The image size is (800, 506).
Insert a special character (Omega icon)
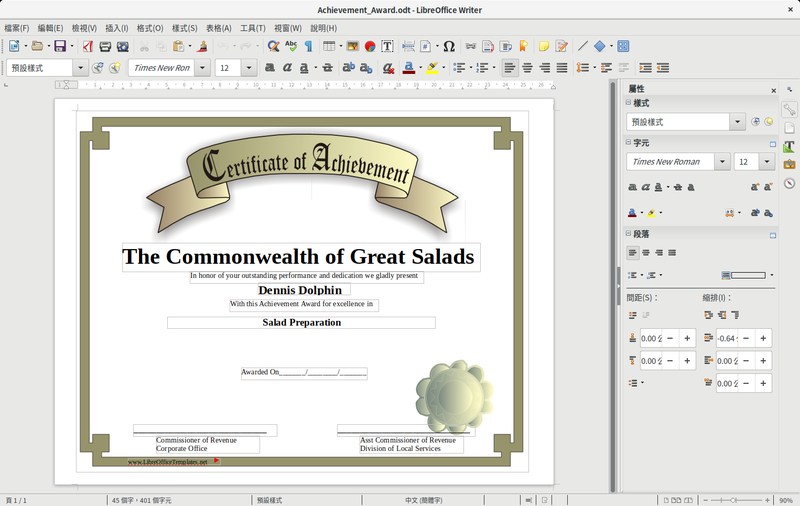click(449, 46)
